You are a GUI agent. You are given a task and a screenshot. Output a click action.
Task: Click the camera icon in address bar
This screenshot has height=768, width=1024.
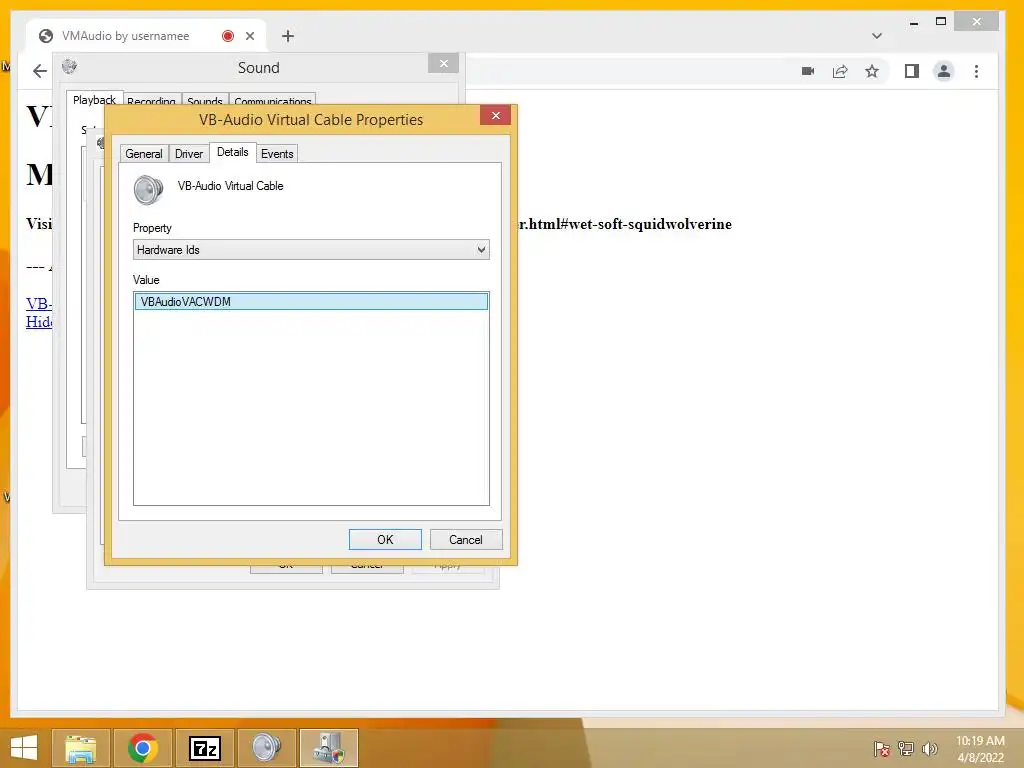pyautogui.click(x=808, y=71)
